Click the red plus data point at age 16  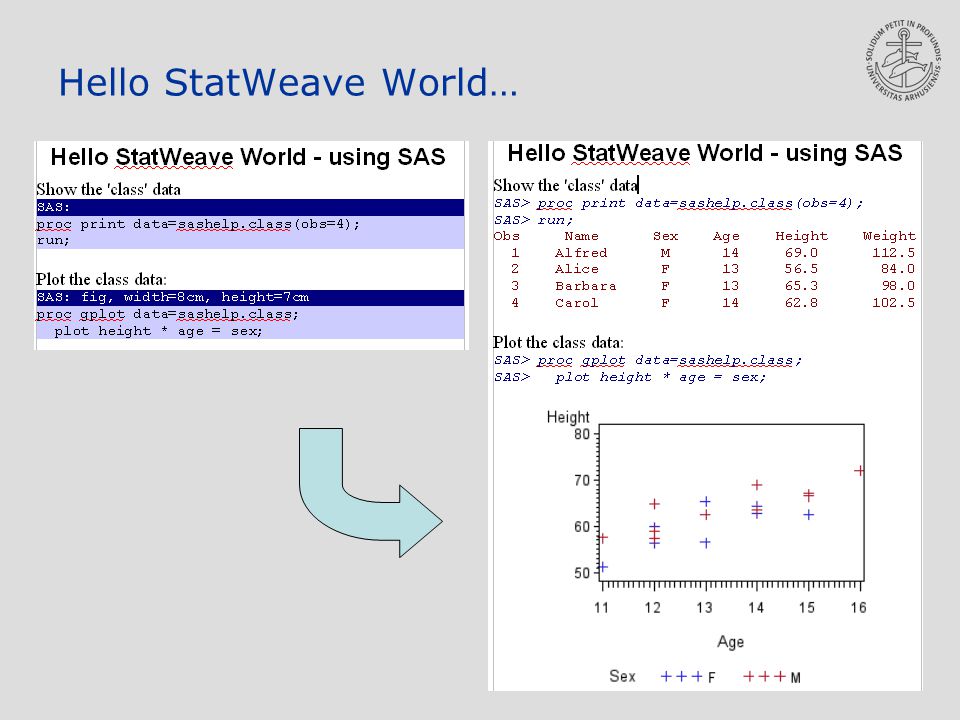tap(859, 471)
